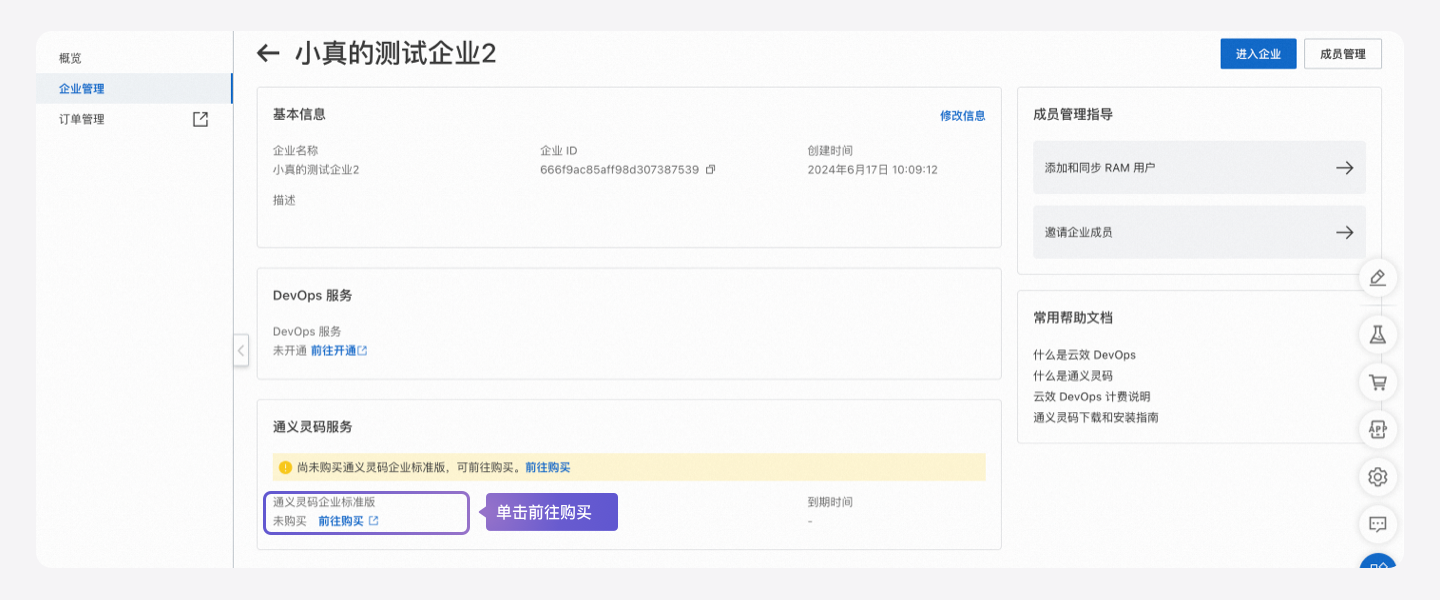Viewport: 1440px width, 600px height.
Task: Click 前往开通 under DevOps 服务
Action: [333, 351]
